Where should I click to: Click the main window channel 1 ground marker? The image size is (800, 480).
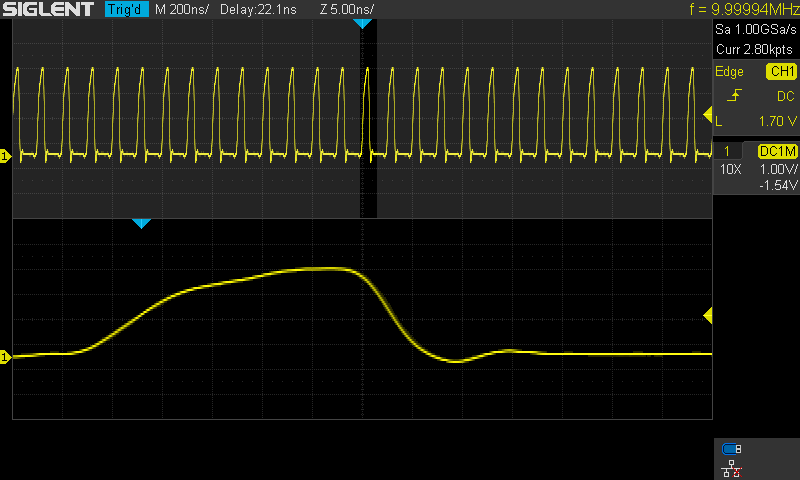[5, 156]
